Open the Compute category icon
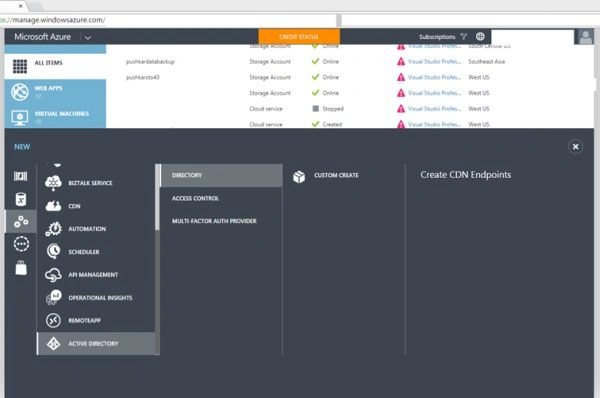600x398 pixels. tap(21, 176)
